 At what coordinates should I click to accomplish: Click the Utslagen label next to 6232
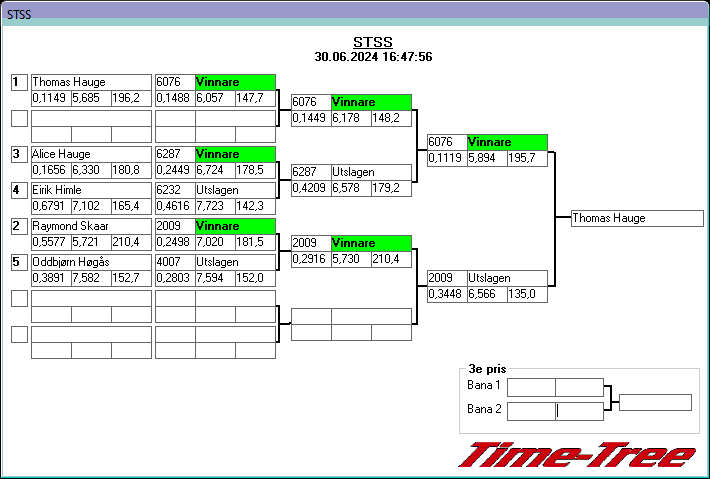coord(235,190)
